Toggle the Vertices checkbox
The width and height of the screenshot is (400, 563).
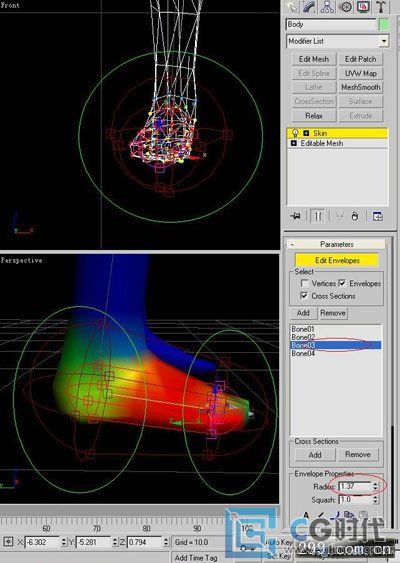(x=304, y=283)
